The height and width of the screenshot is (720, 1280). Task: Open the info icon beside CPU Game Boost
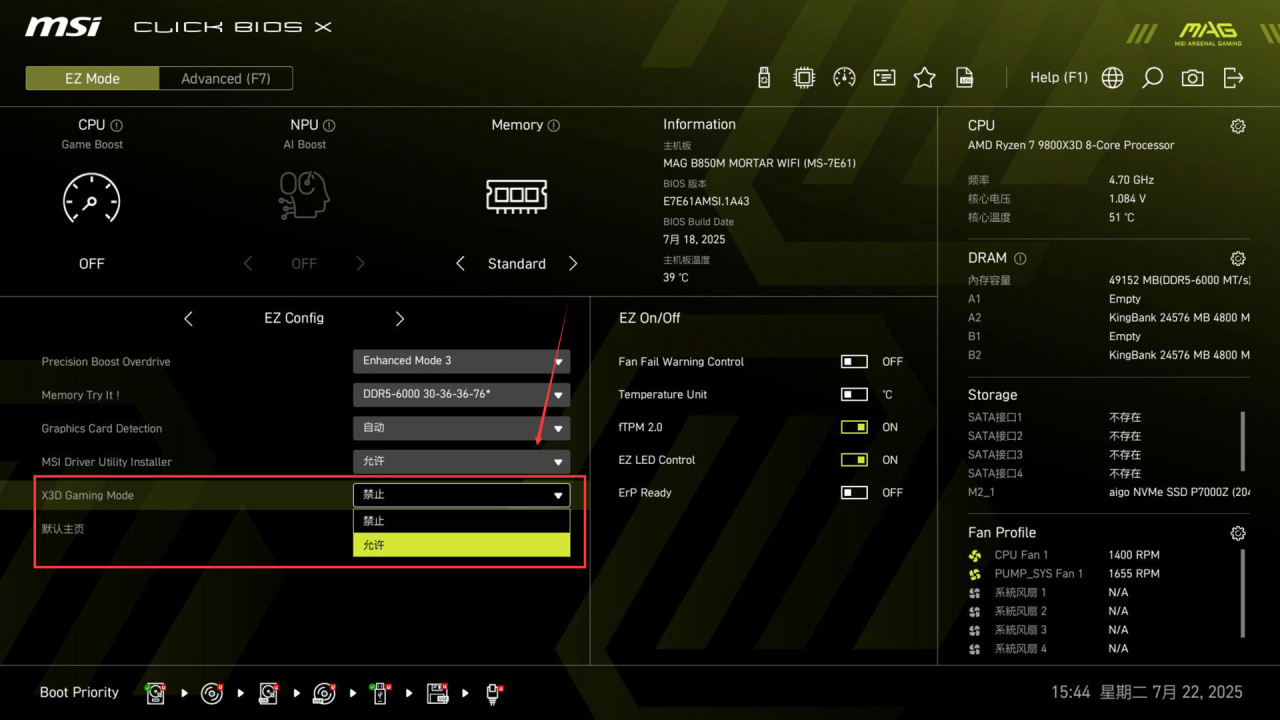coord(117,126)
